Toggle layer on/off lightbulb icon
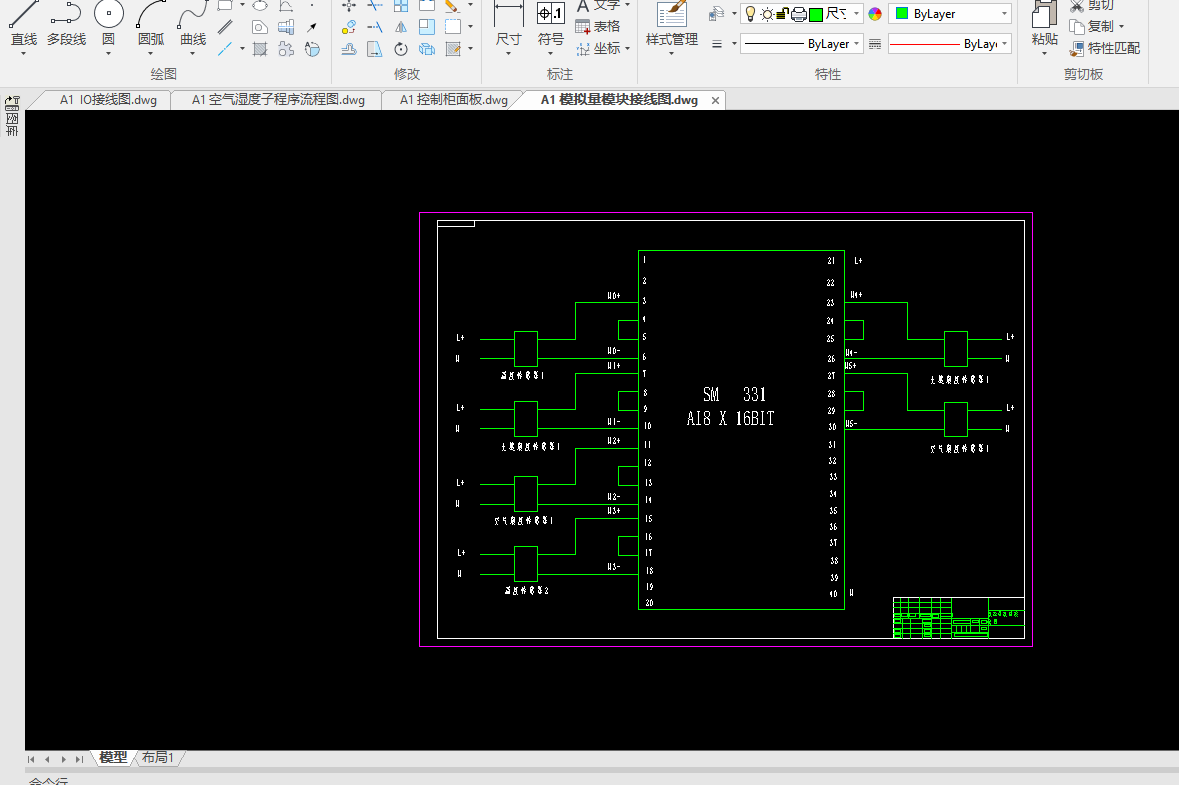1179x785 pixels. (750, 14)
